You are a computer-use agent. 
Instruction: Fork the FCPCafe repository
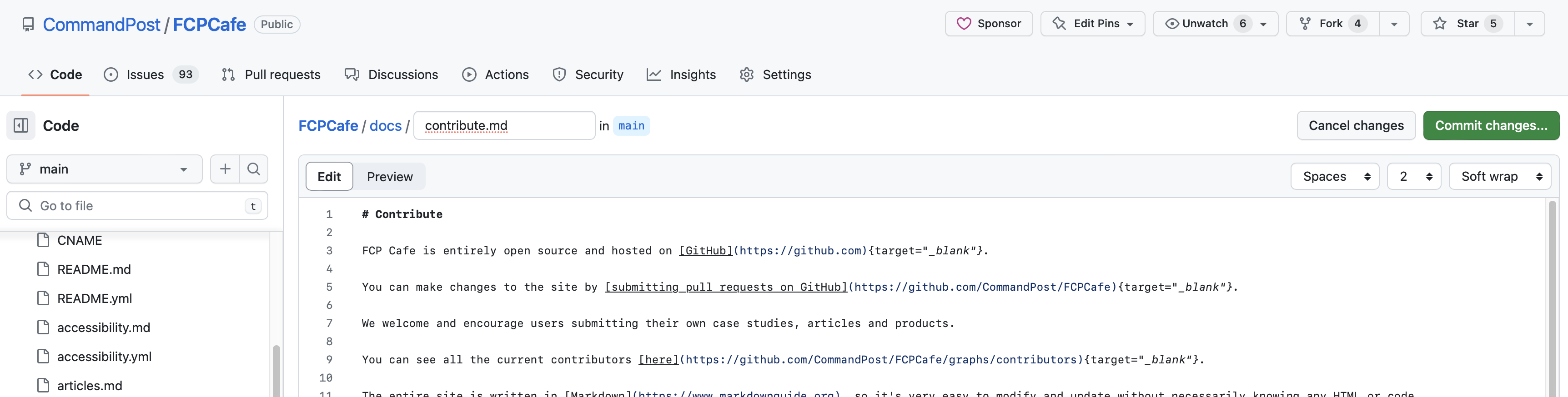click(1331, 24)
